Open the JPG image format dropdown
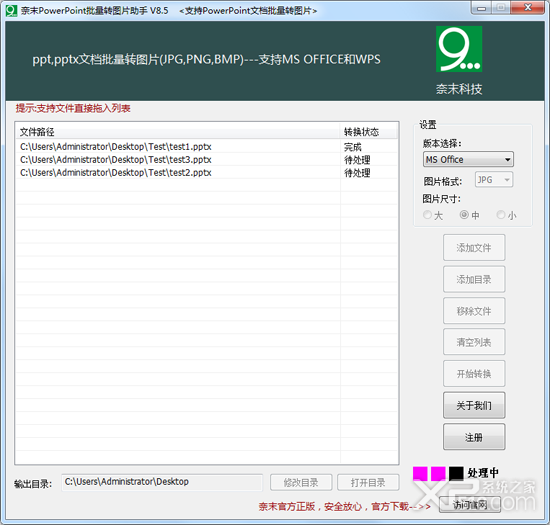The image size is (550, 525). (494, 180)
